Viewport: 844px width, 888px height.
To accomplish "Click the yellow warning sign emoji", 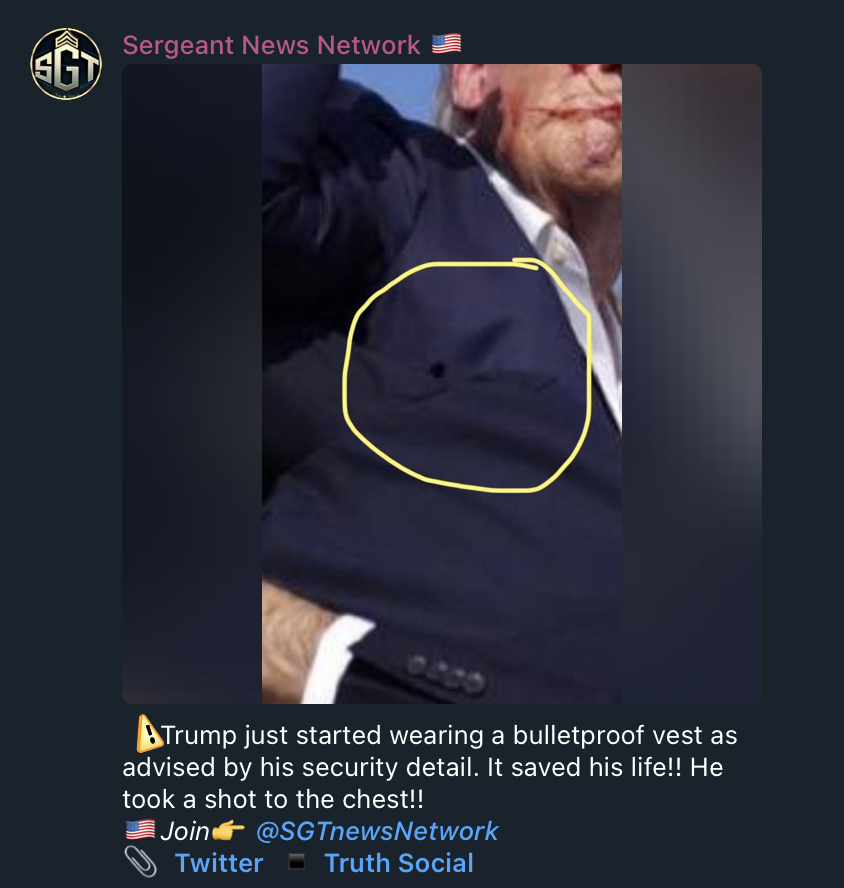I will 149,733.
